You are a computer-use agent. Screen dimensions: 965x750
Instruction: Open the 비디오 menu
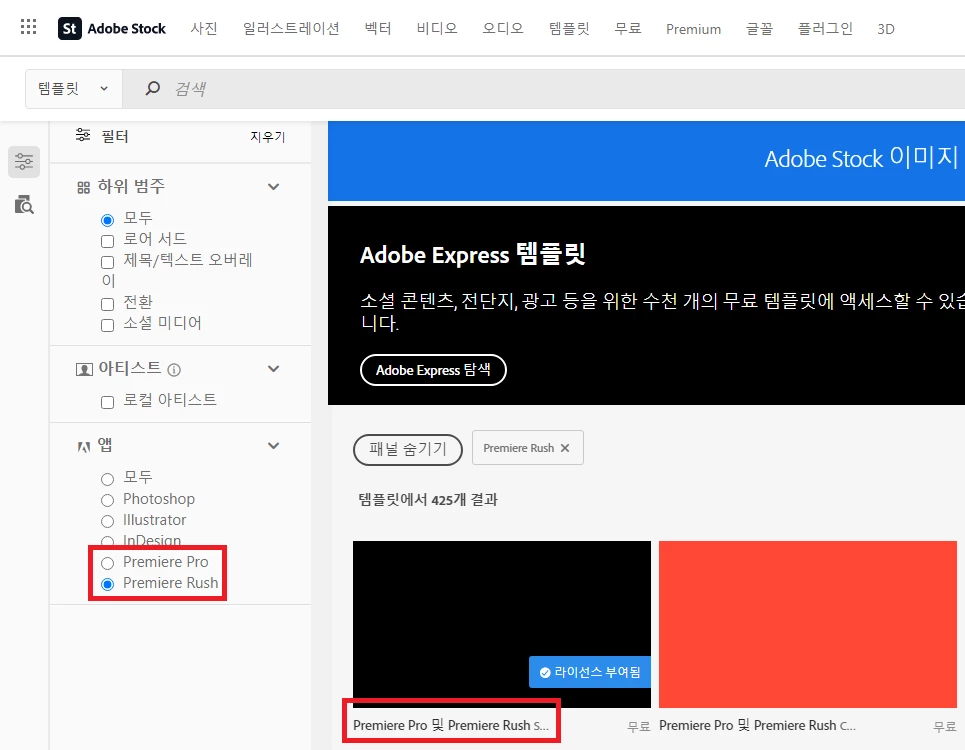click(x=437, y=28)
